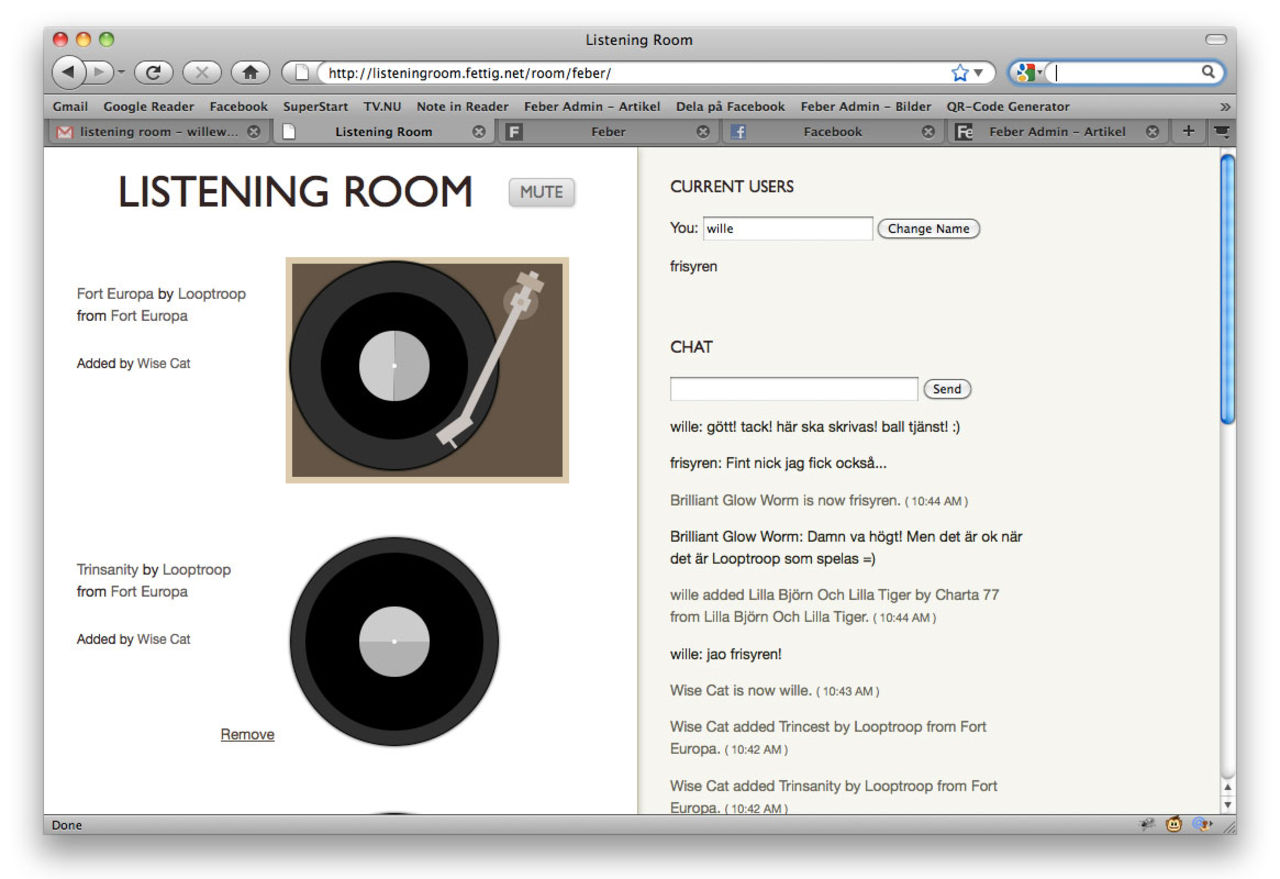Open the Google Reader bookmark

click(x=149, y=106)
